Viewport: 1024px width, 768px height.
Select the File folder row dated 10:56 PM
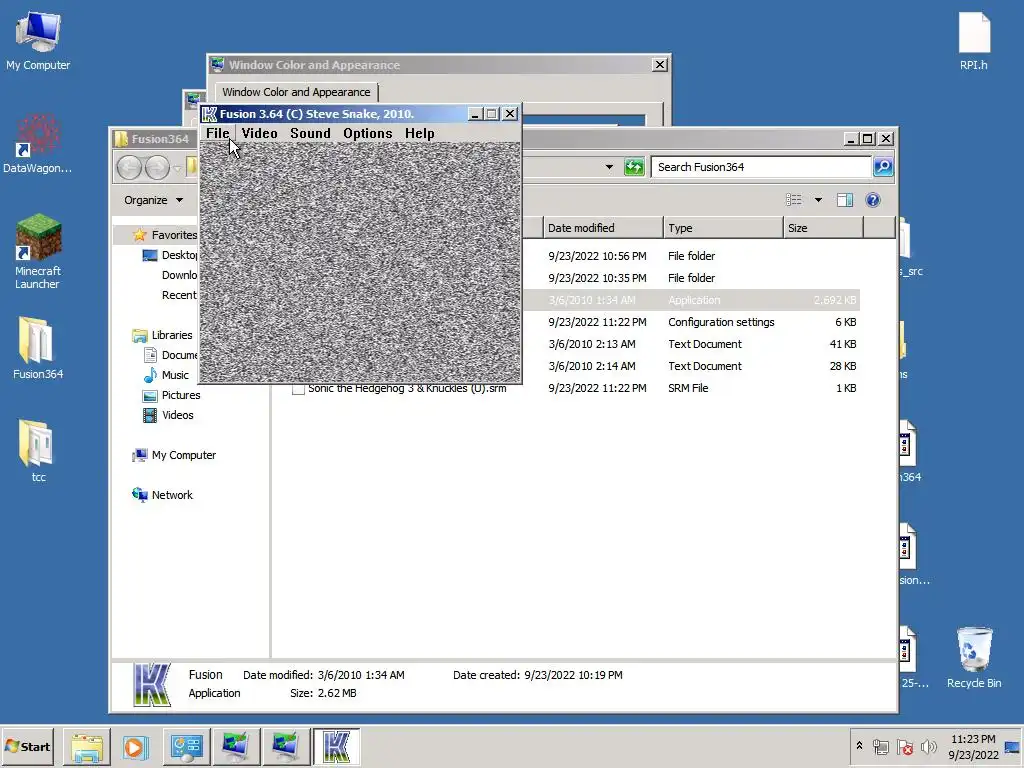pyautogui.click(x=690, y=256)
